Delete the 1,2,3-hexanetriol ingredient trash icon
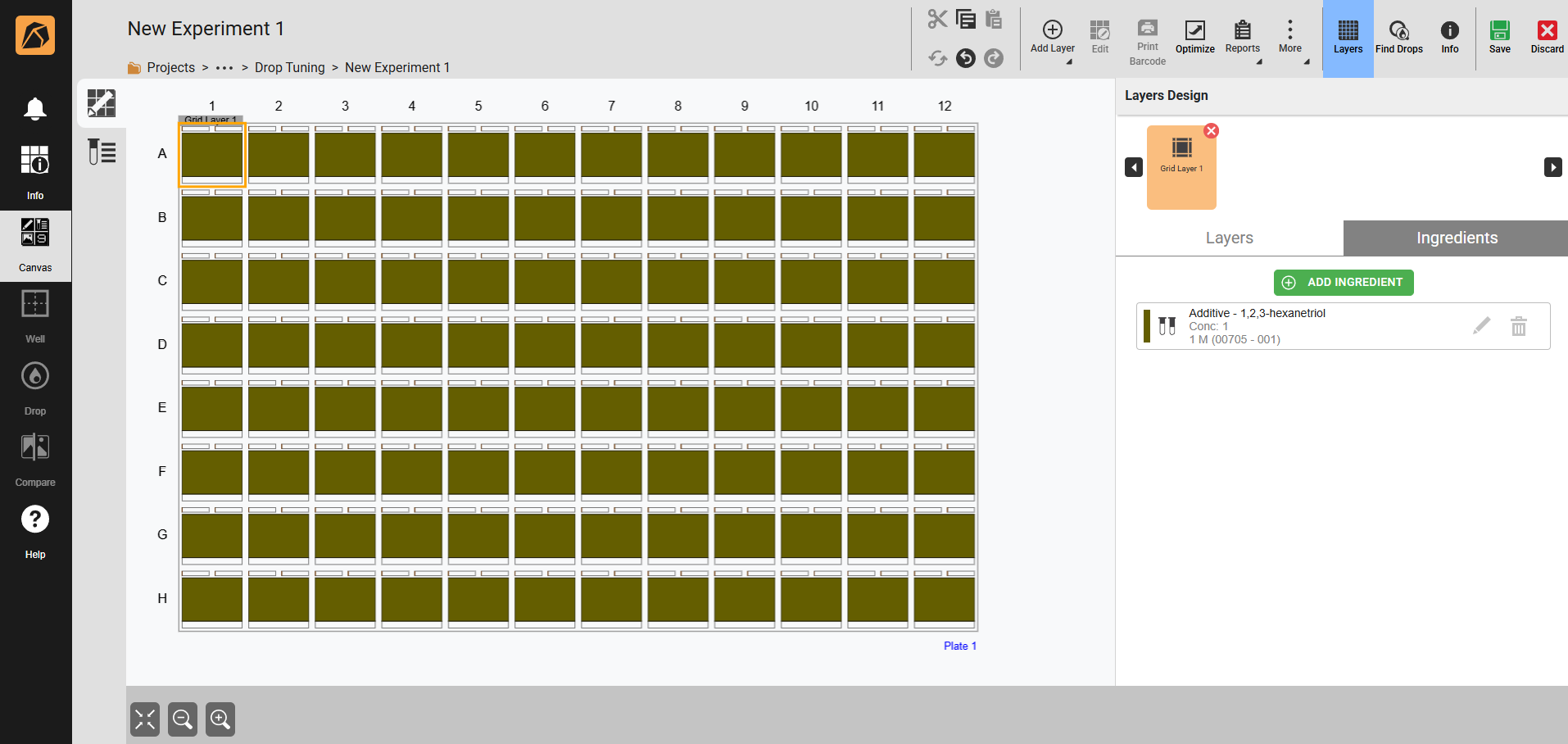The height and width of the screenshot is (744, 1568). [1518, 326]
